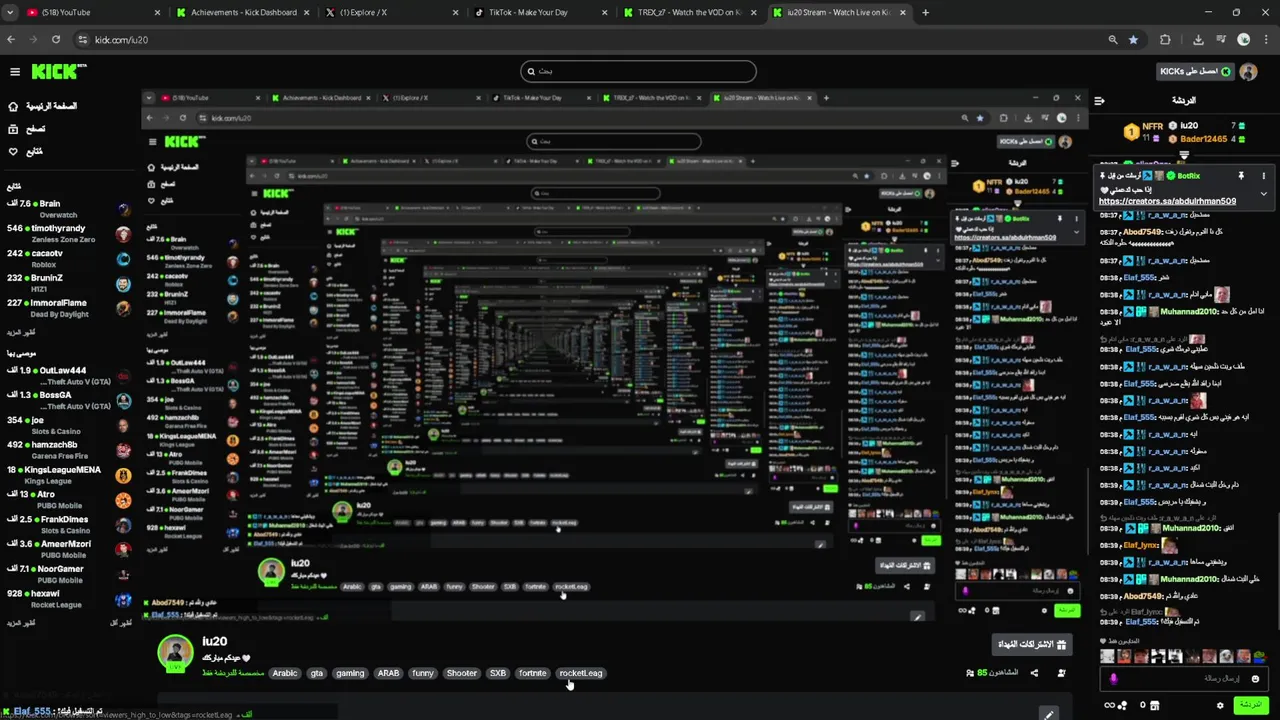The image size is (1280, 720).
Task: Open recommended channel BossGA
Action: click(x=68, y=400)
